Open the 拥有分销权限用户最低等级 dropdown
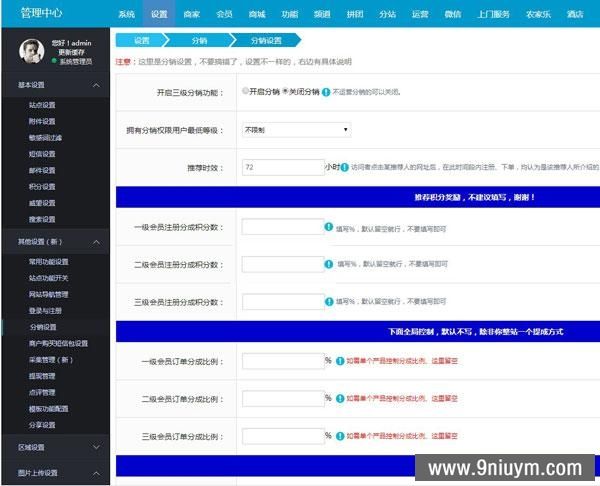 pos(297,130)
